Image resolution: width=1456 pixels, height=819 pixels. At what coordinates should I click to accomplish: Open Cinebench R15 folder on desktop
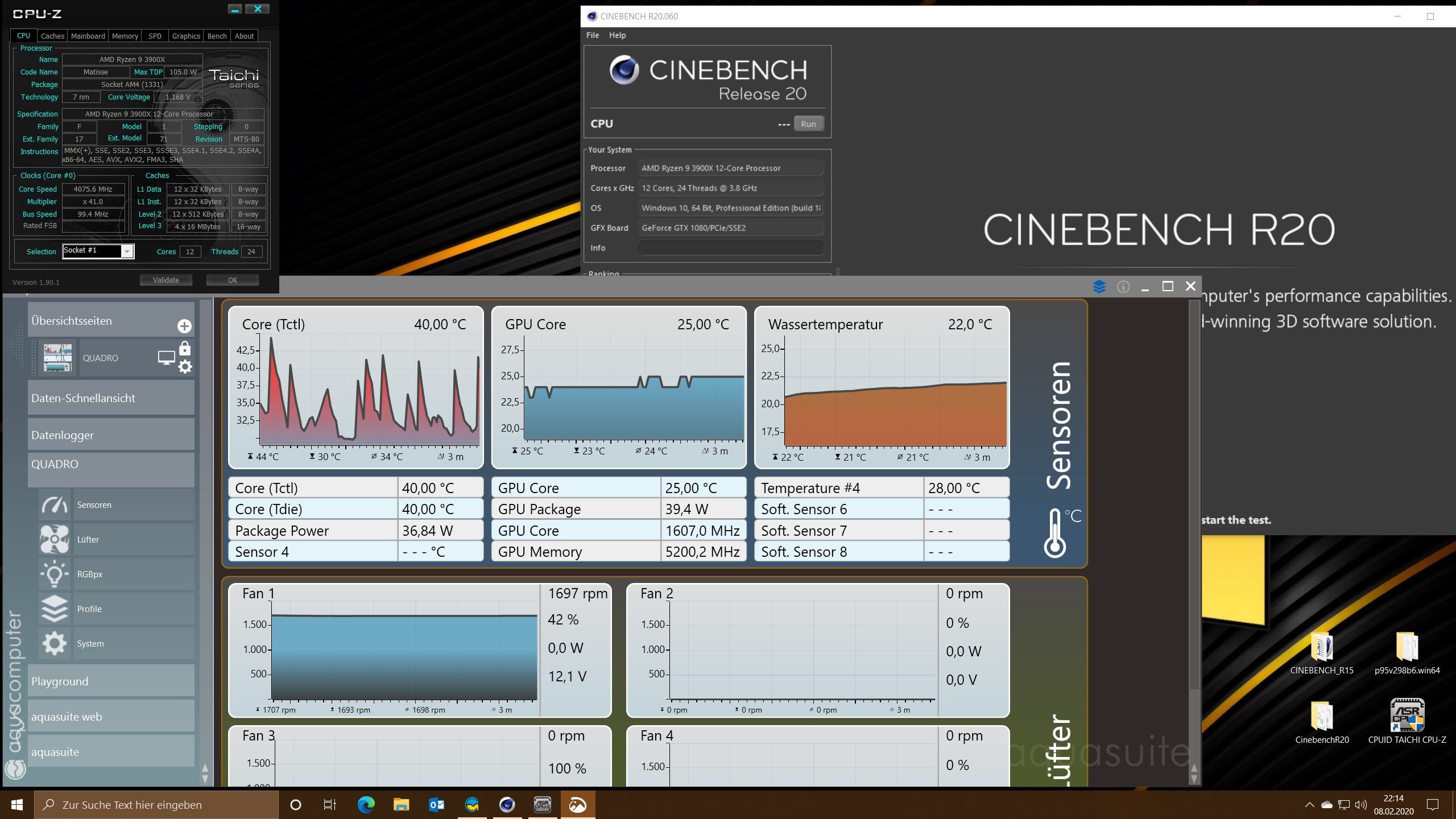[x=1322, y=652]
